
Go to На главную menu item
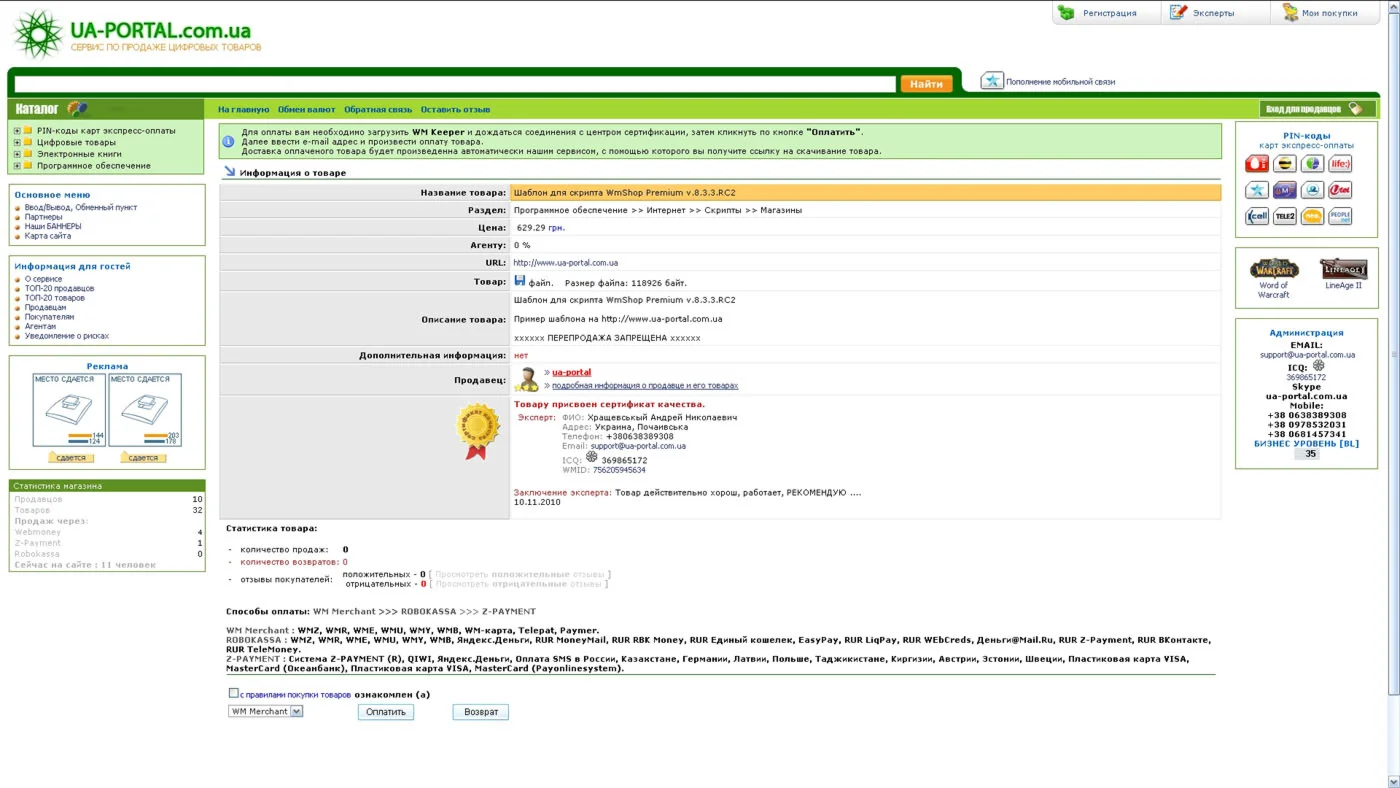coord(243,110)
